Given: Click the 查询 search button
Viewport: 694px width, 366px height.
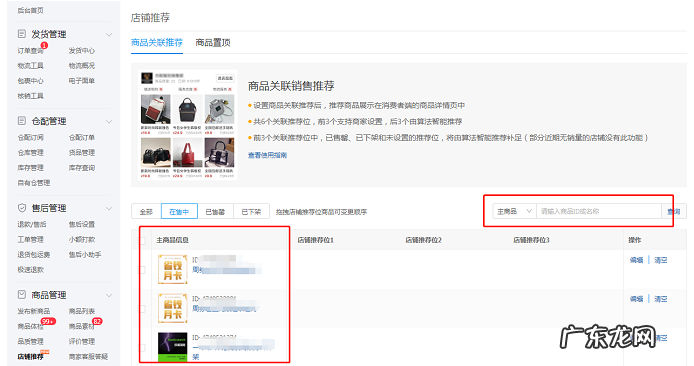Looking at the screenshot, I should (674, 212).
